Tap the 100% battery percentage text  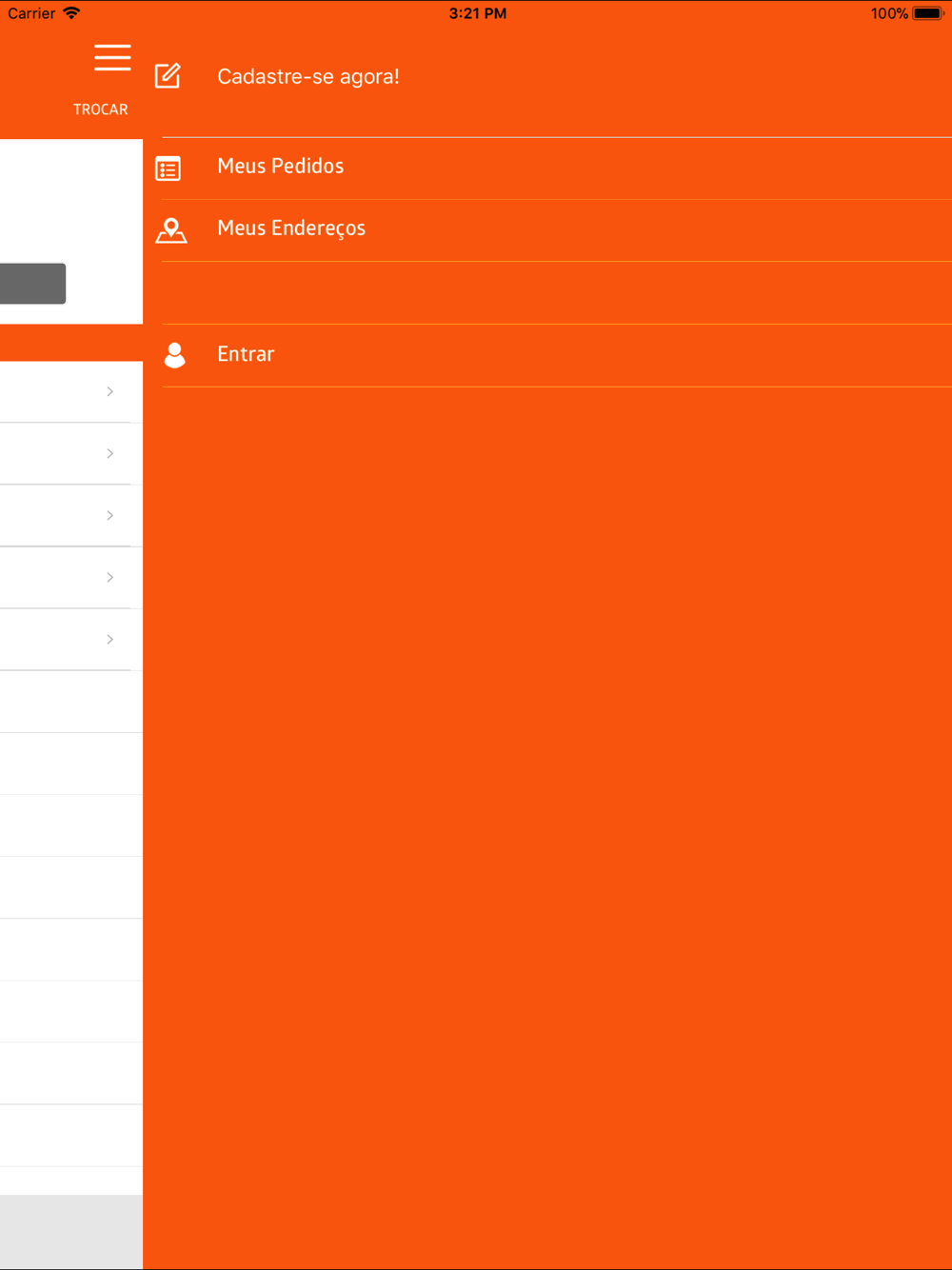(x=889, y=13)
